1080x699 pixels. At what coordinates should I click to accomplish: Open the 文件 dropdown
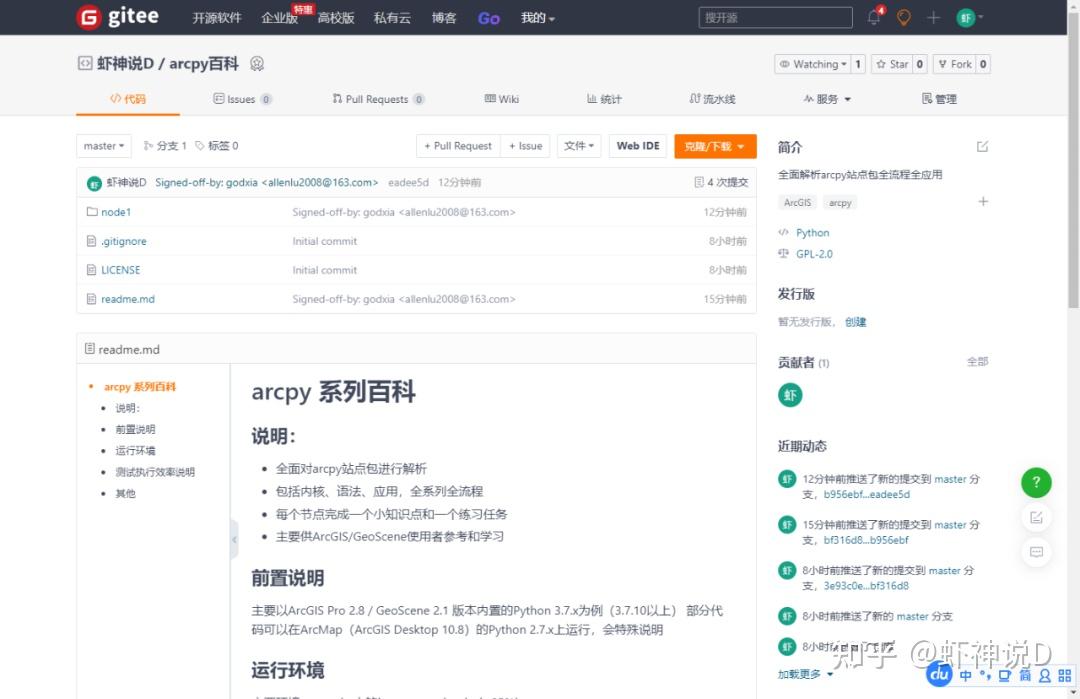point(579,145)
